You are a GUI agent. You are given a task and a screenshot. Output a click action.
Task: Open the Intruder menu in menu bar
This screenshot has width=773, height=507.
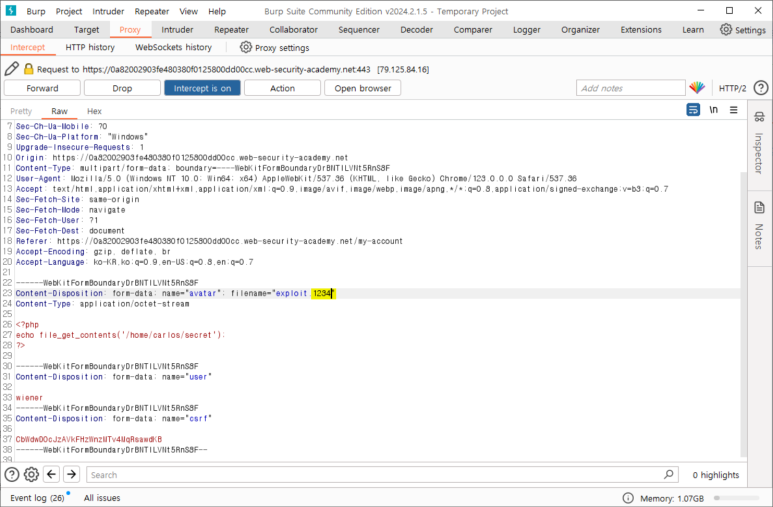[108, 11]
